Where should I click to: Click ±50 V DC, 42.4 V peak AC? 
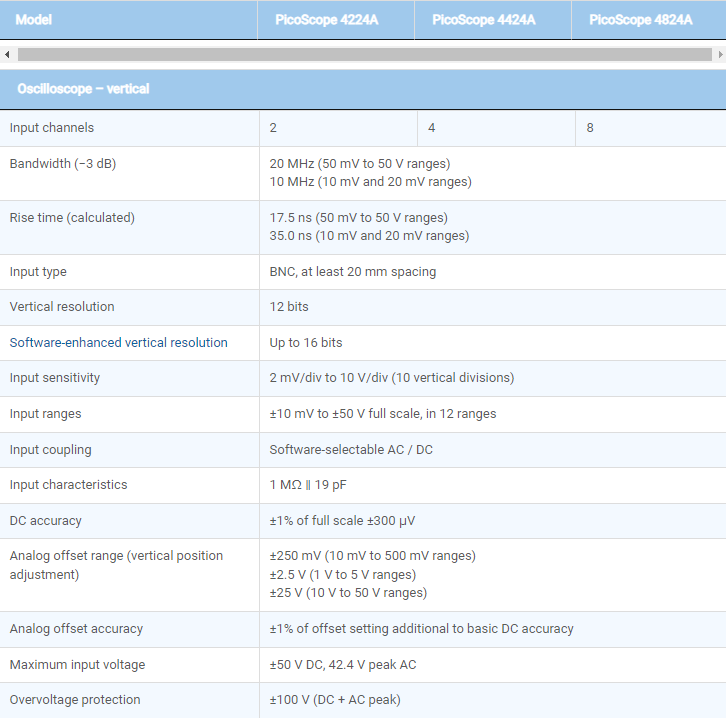(343, 665)
